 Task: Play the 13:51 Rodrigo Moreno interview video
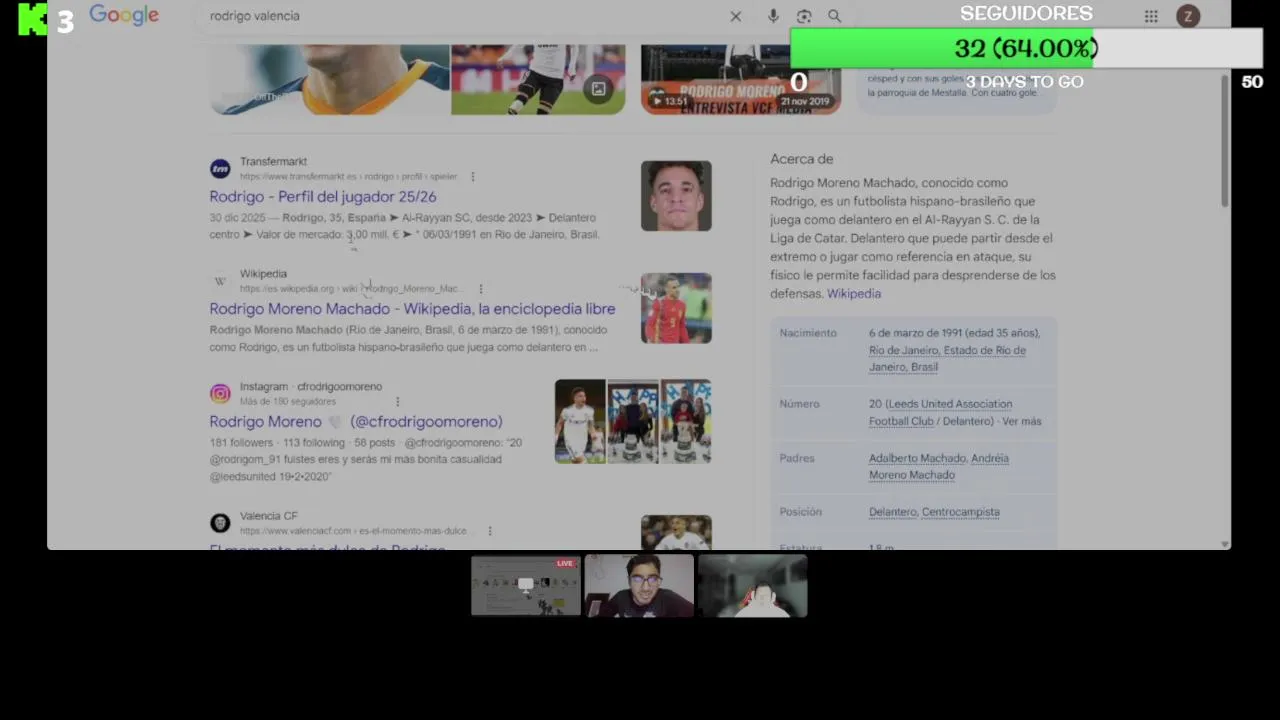(741, 79)
